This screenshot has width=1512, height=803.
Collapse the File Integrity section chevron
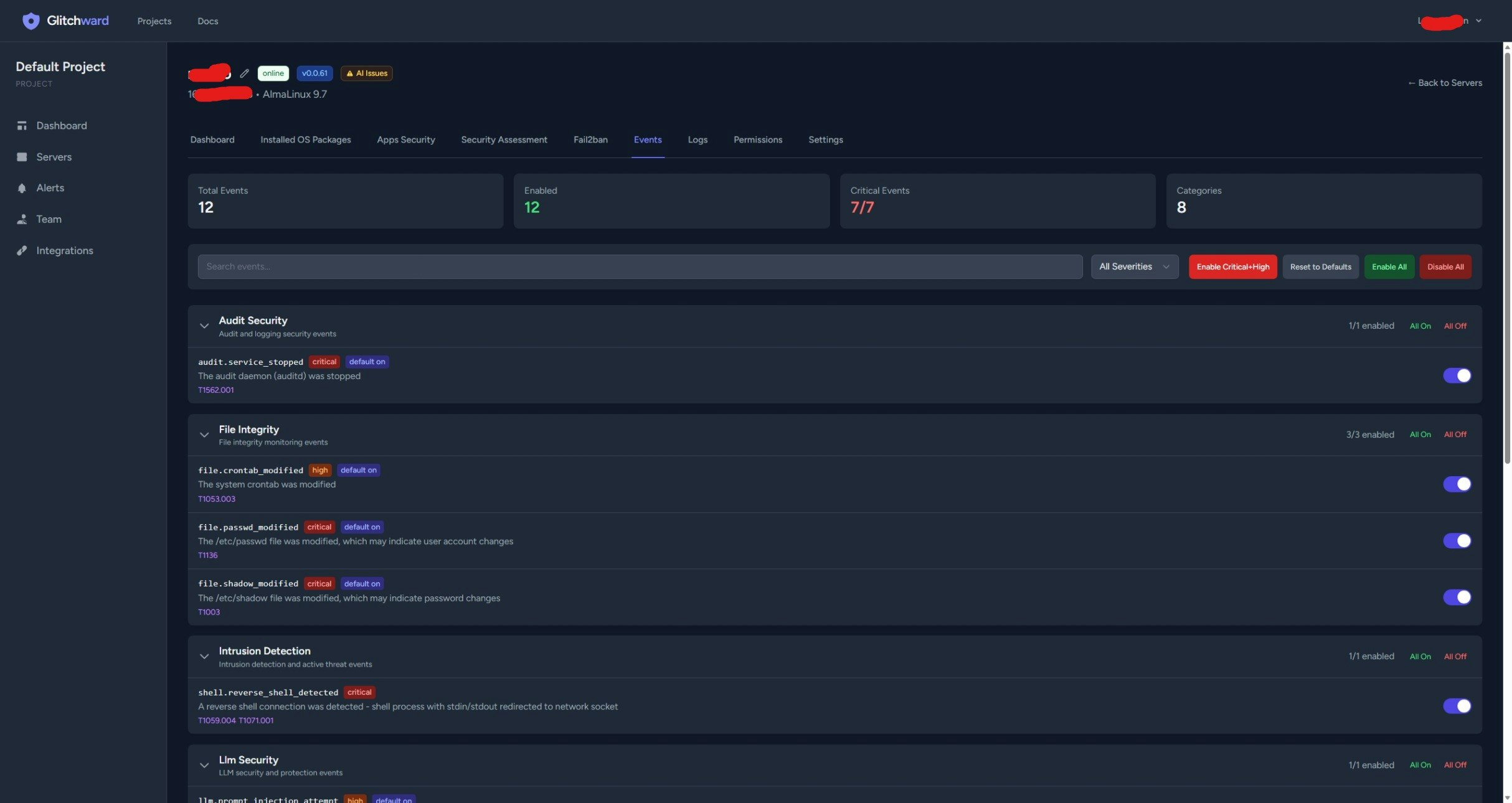coord(204,434)
